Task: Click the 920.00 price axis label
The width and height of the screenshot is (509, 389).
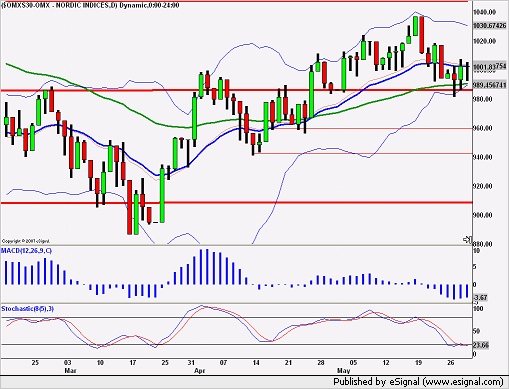Action: tap(482, 186)
